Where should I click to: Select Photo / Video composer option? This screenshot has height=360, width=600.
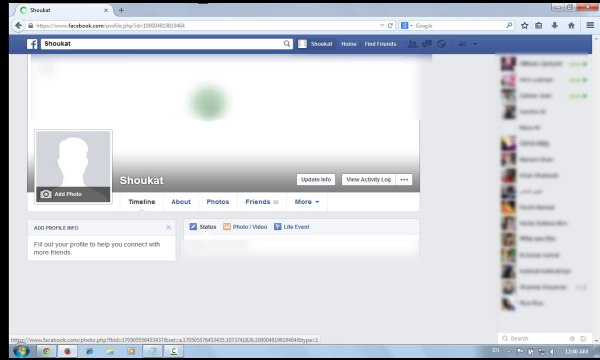(x=245, y=227)
